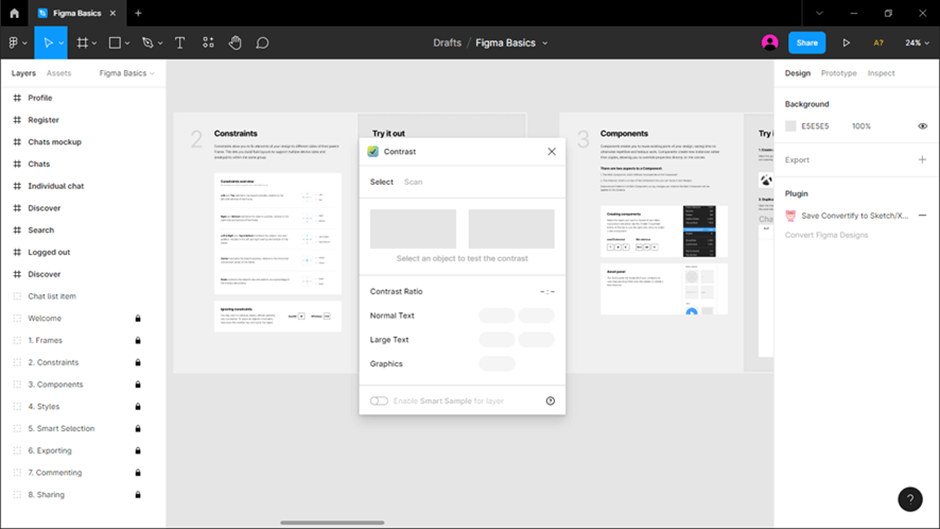Open the Figma Basics page selector
Viewport: 940px width, 529px height.
tap(126, 73)
